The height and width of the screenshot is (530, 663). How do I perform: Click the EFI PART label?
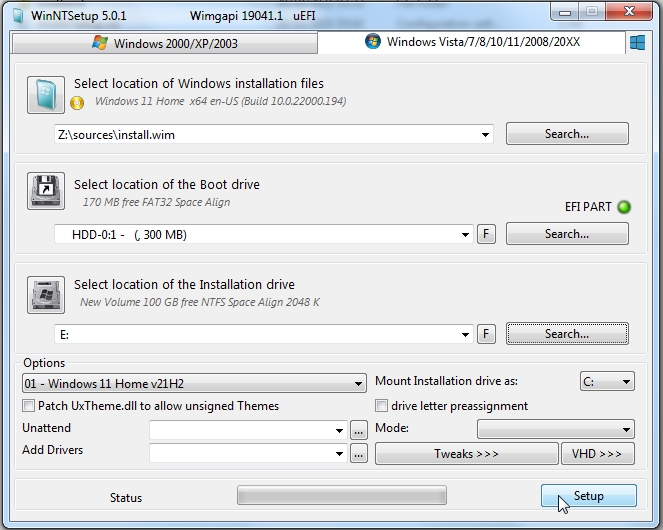(x=588, y=207)
